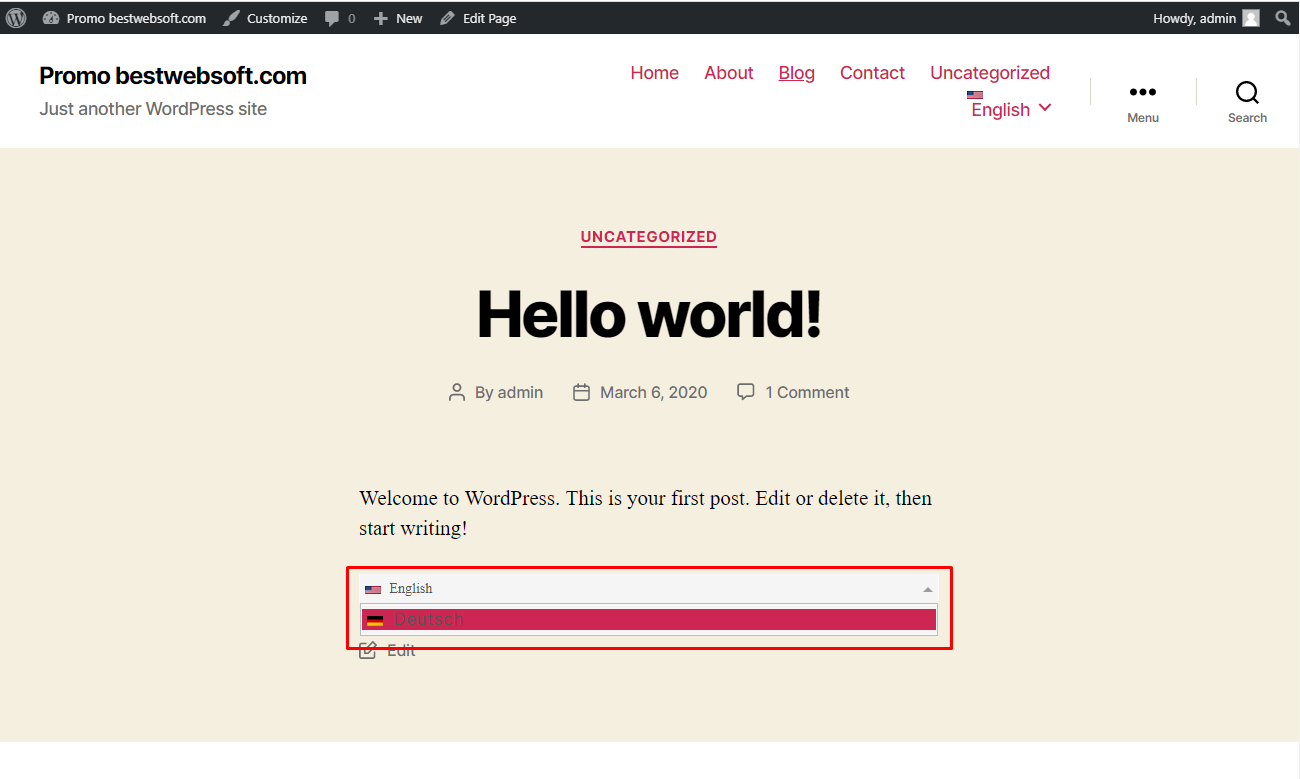Open the header Search button
1300x779 pixels.
[x=1247, y=102]
